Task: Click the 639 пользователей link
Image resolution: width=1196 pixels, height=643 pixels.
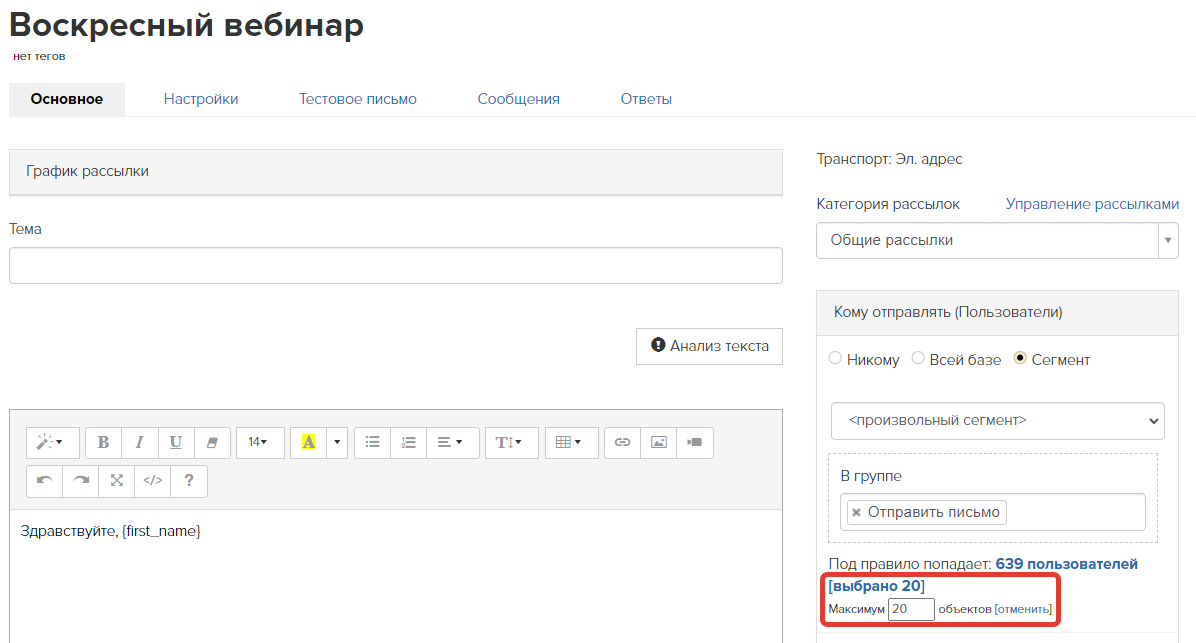Action: pos(1066,564)
